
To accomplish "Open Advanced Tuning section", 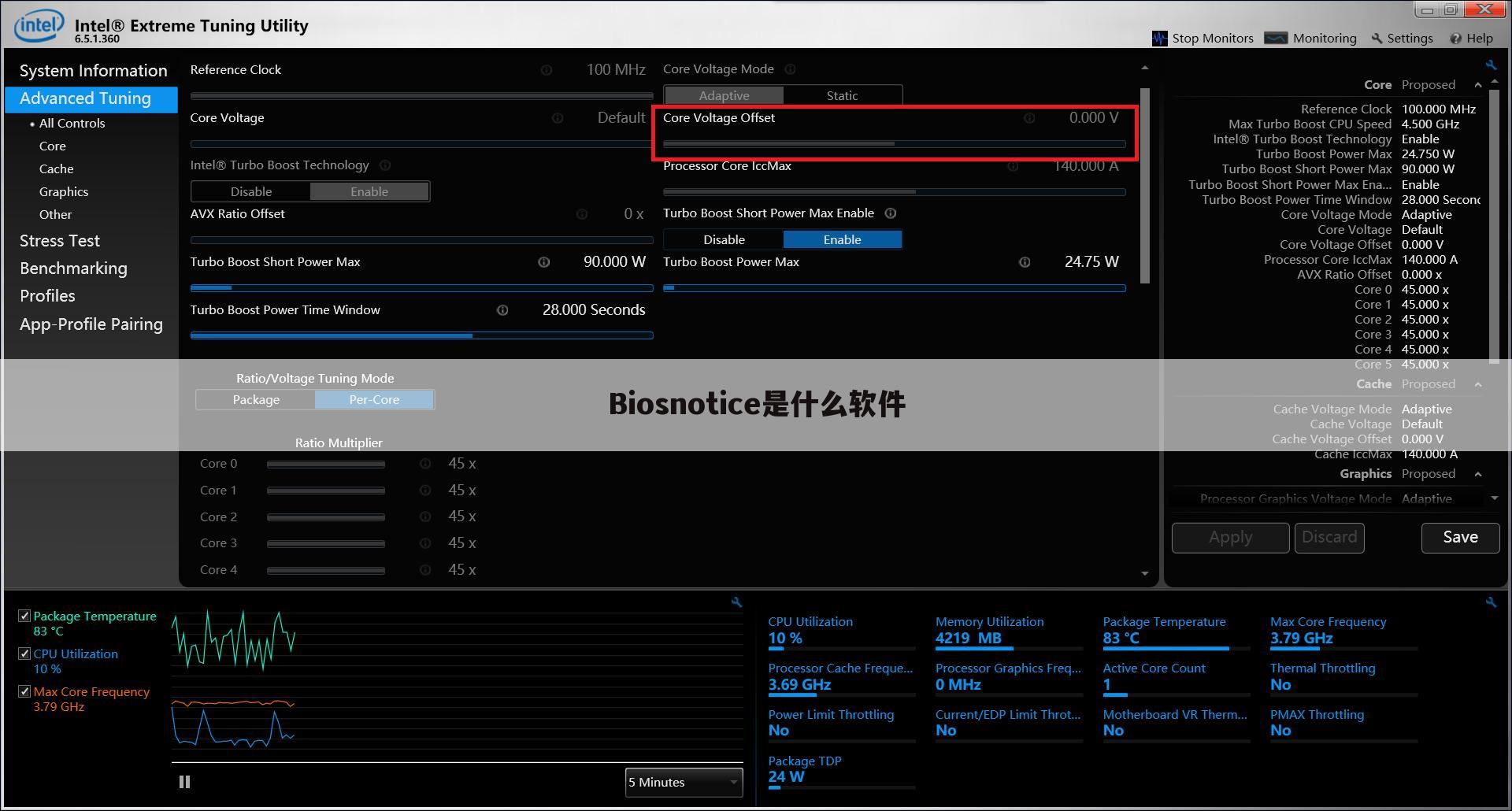I will (x=91, y=99).
